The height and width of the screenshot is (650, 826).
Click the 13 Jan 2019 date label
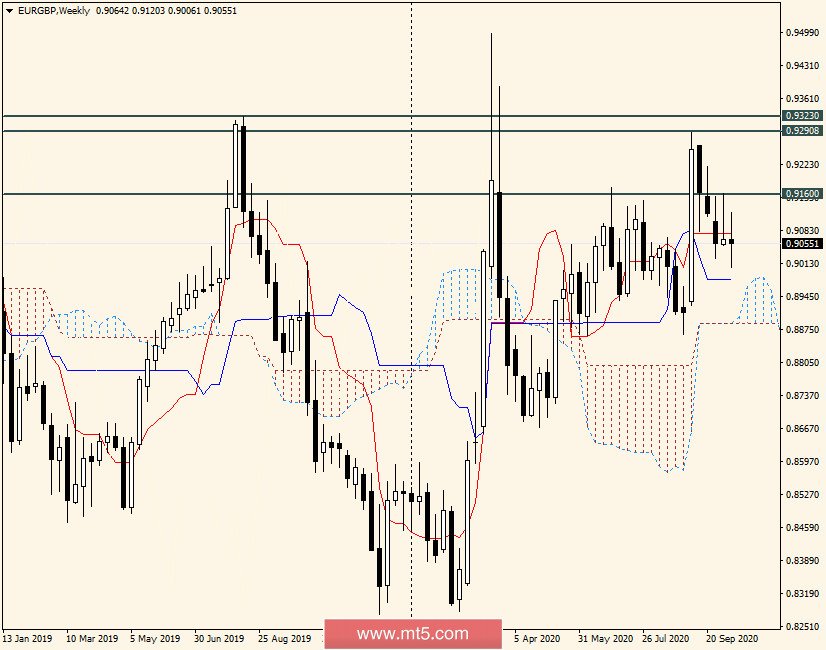(x=27, y=639)
